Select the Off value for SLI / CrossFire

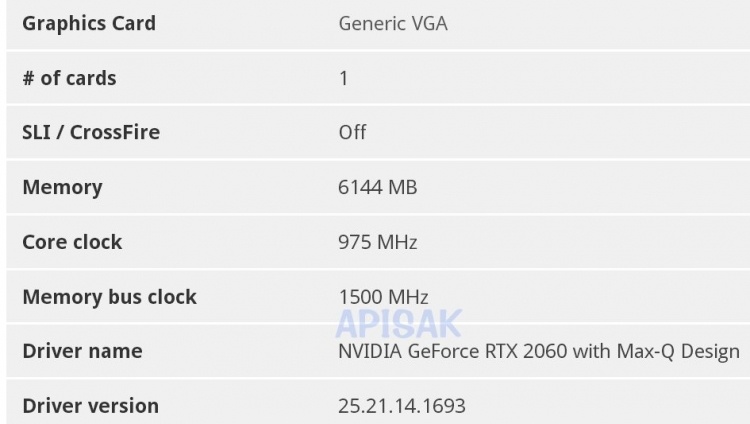pyautogui.click(x=352, y=132)
